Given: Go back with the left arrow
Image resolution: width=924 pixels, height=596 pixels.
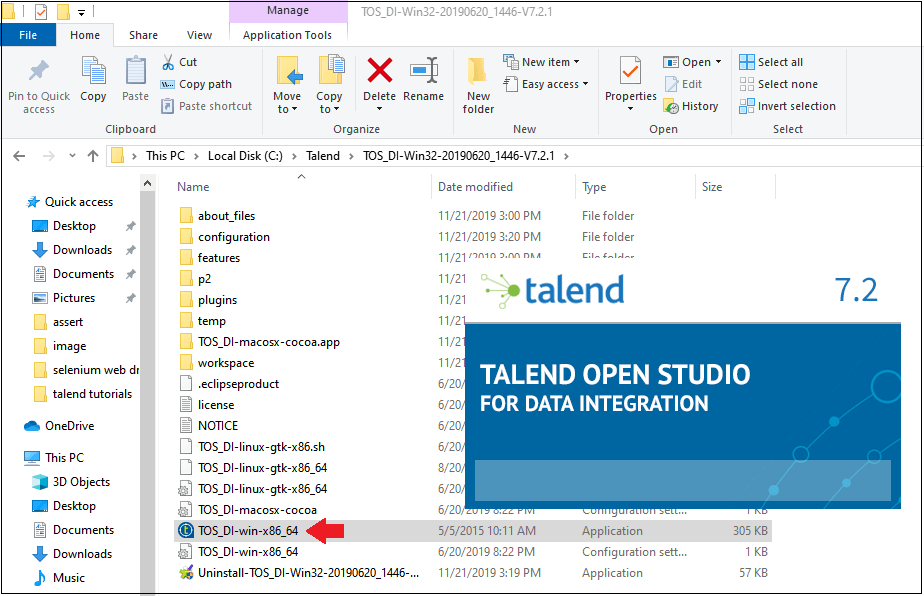Looking at the screenshot, I should 19,156.
